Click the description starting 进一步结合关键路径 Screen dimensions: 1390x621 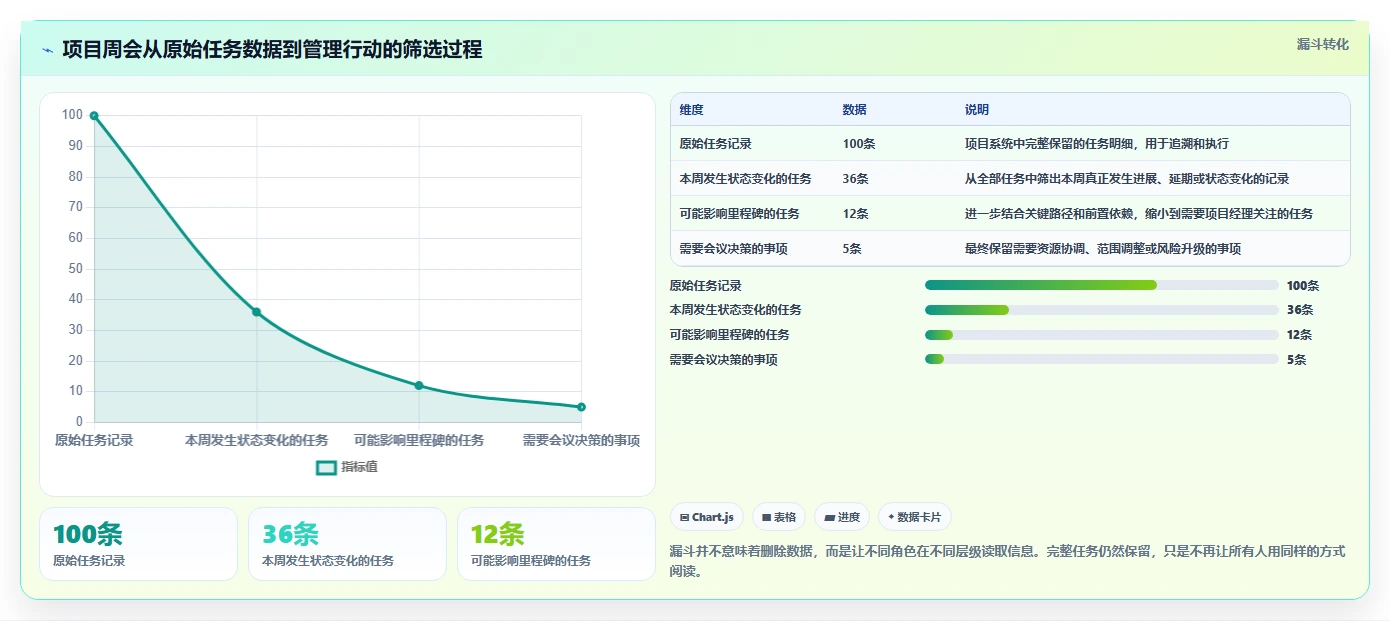pos(1138,214)
